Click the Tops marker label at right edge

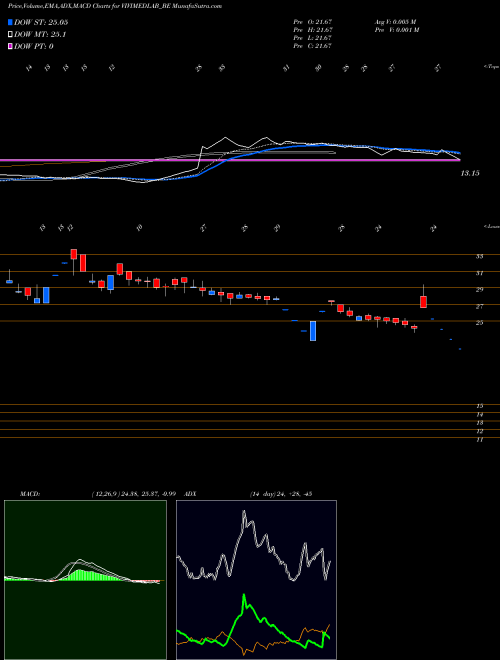492,67
